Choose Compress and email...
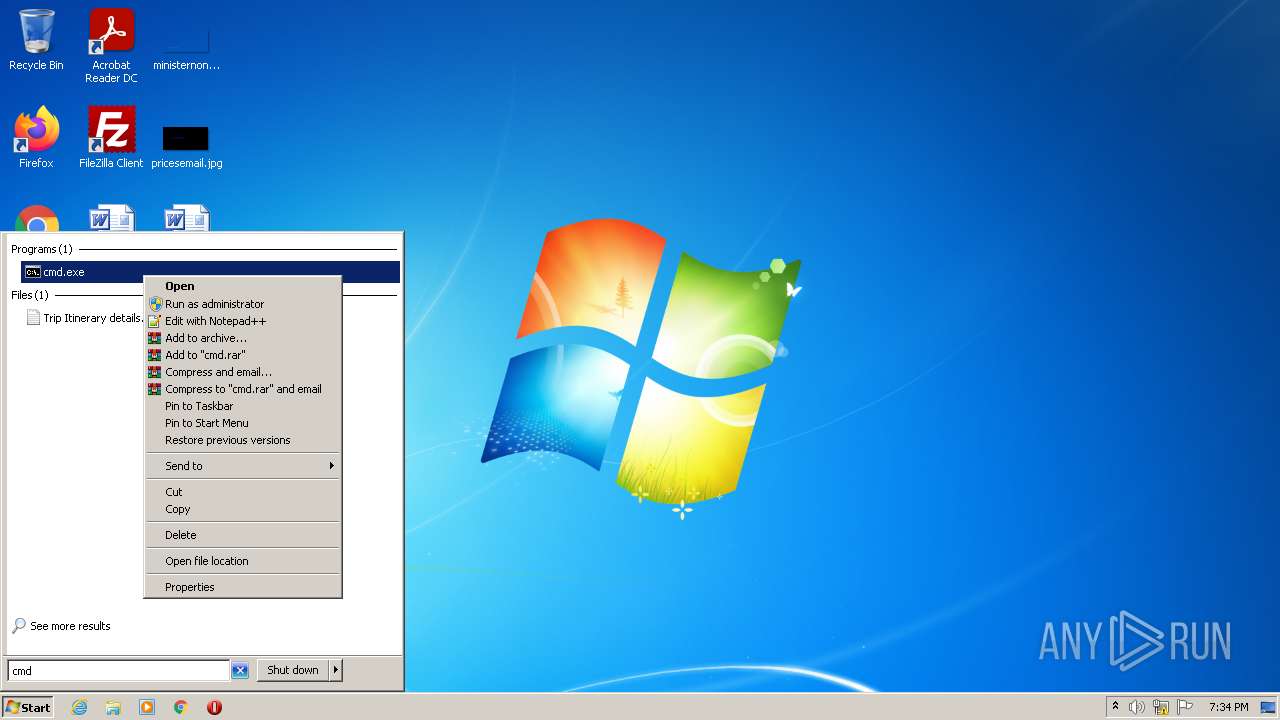 [243, 372]
